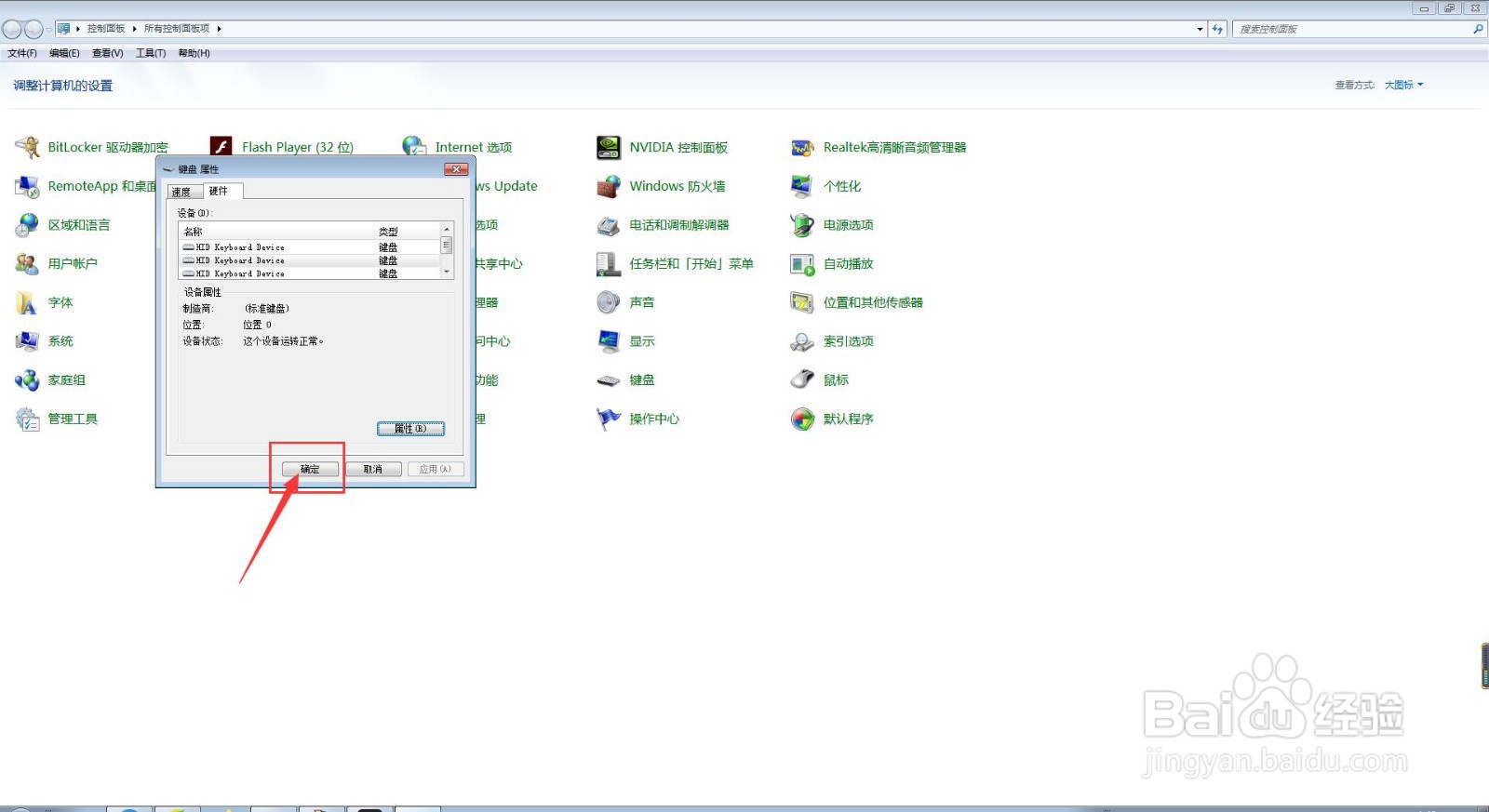Click the Back navigation arrow
The image size is (1489, 812).
(x=12, y=29)
